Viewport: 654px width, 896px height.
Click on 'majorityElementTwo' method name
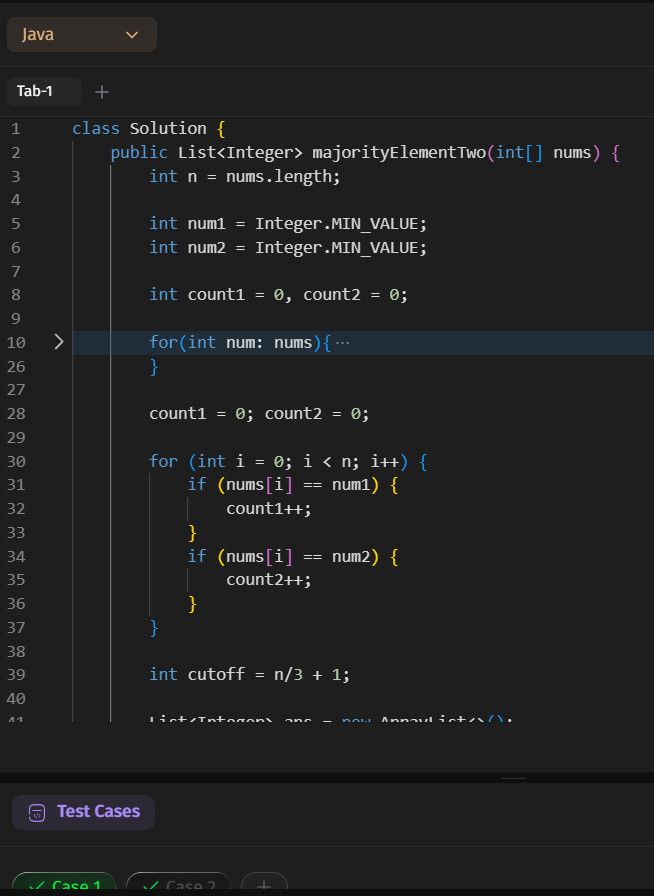[399, 153]
